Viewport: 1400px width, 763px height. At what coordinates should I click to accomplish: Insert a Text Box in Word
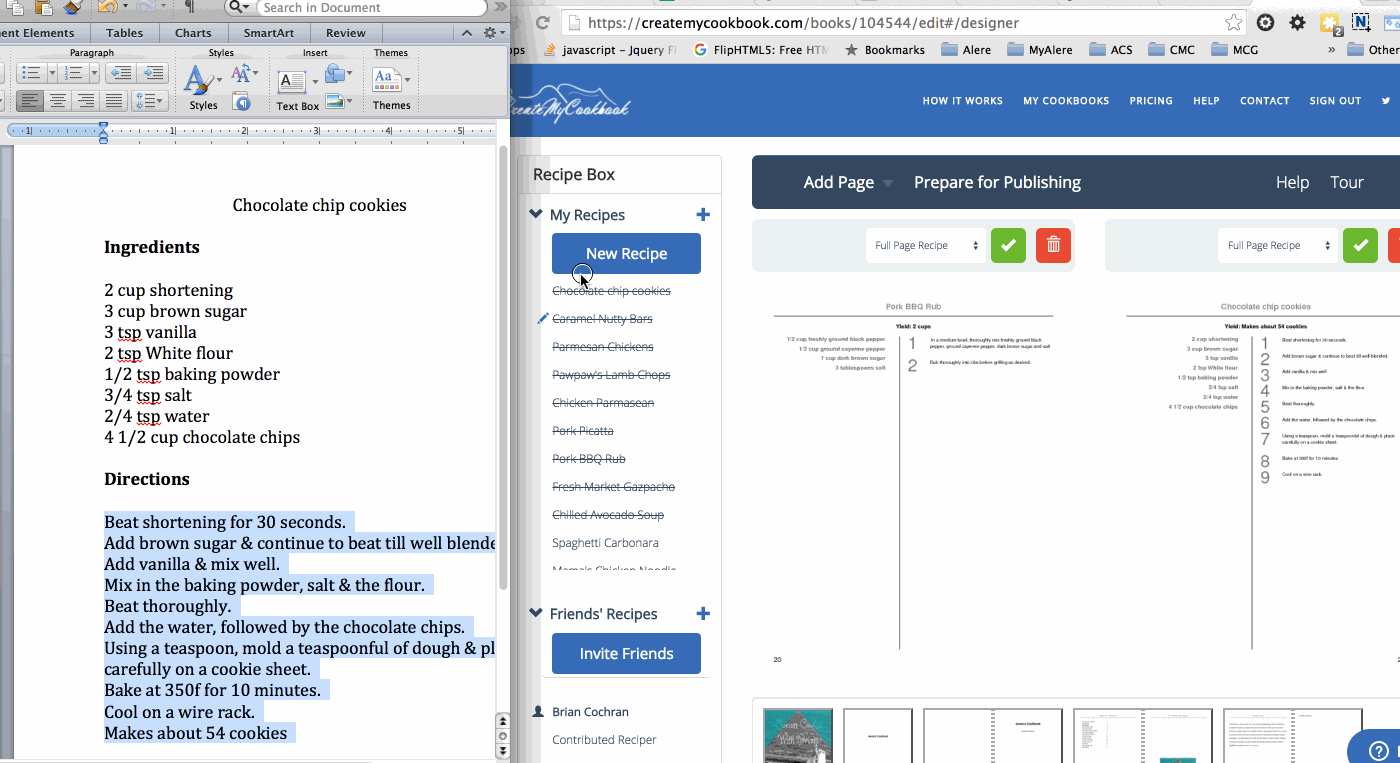[291, 81]
